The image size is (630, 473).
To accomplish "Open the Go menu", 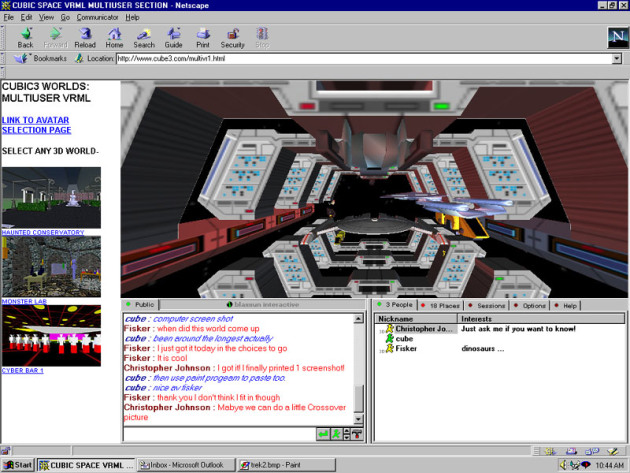I will point(65,17).
